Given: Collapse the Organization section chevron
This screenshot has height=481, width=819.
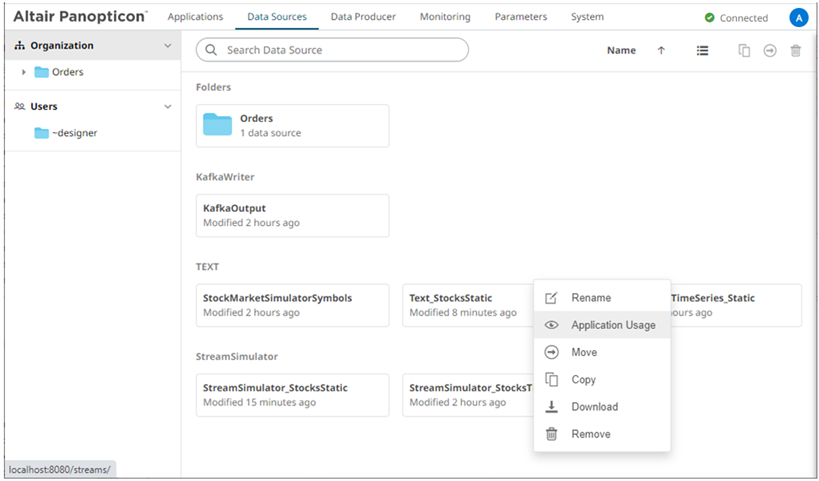Looking at the screenshot, I should (167, 46).
